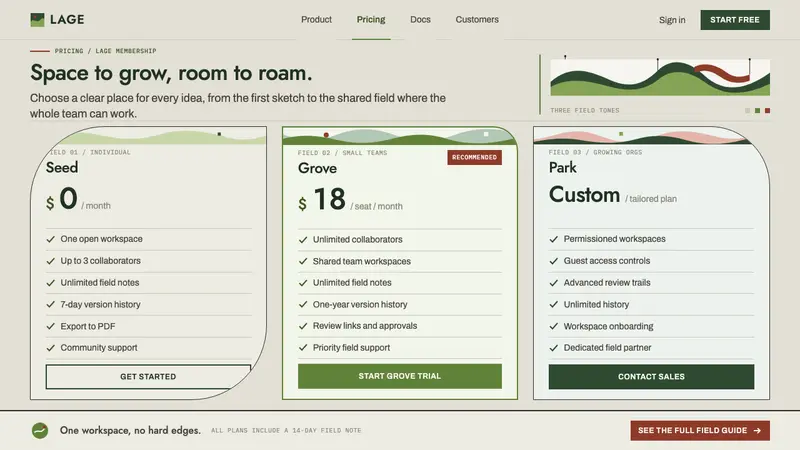The height and width of the screenshot is (450, 800).
Task: Click checkmark beside Up to 3 collaborators
Action: click(x=51, y=261)
